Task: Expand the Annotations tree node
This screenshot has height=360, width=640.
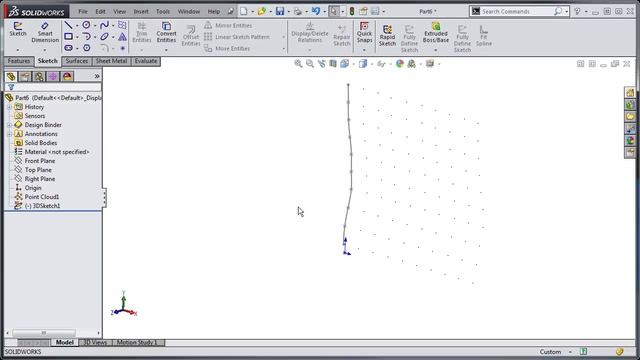Action: tap(9, 134)
